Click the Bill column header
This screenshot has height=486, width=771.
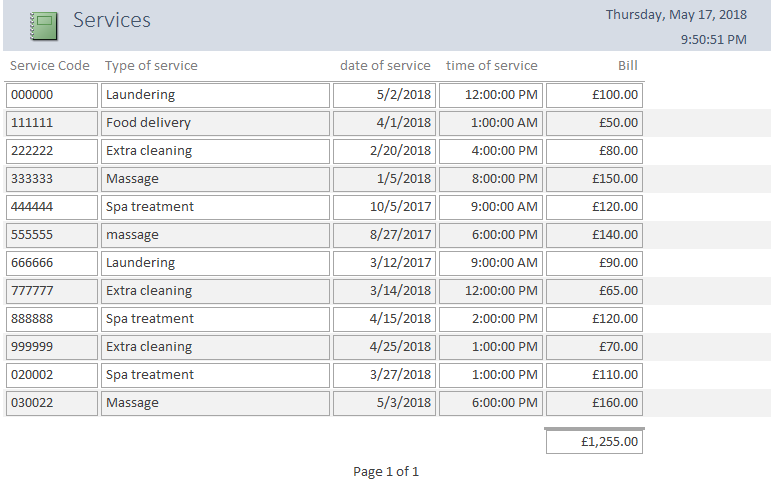(627, 66)
